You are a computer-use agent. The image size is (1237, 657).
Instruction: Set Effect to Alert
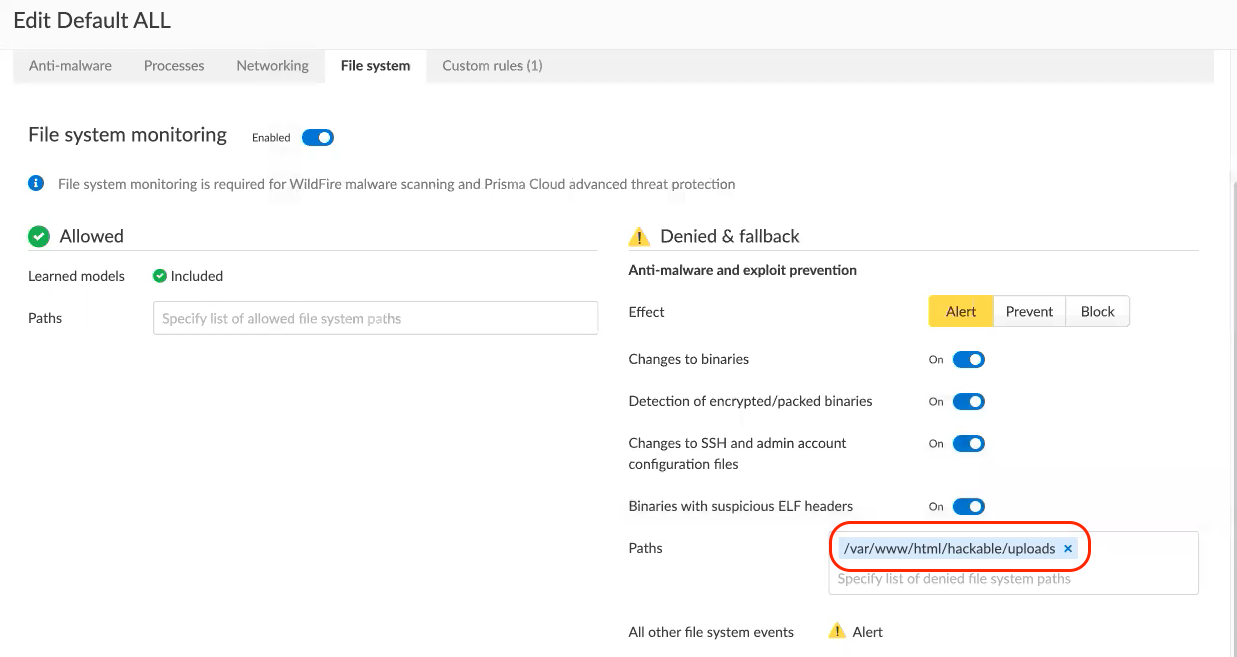click(x=960, y=311)
